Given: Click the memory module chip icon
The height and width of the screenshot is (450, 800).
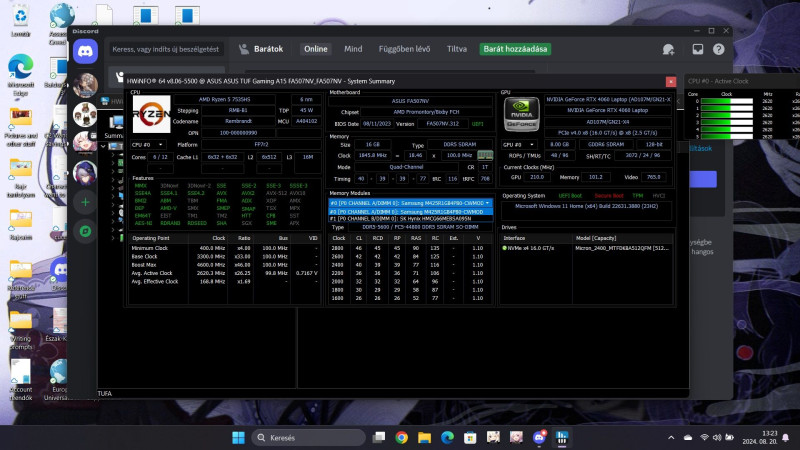Looking at the screenshot, I should click(x=485, y=155).
